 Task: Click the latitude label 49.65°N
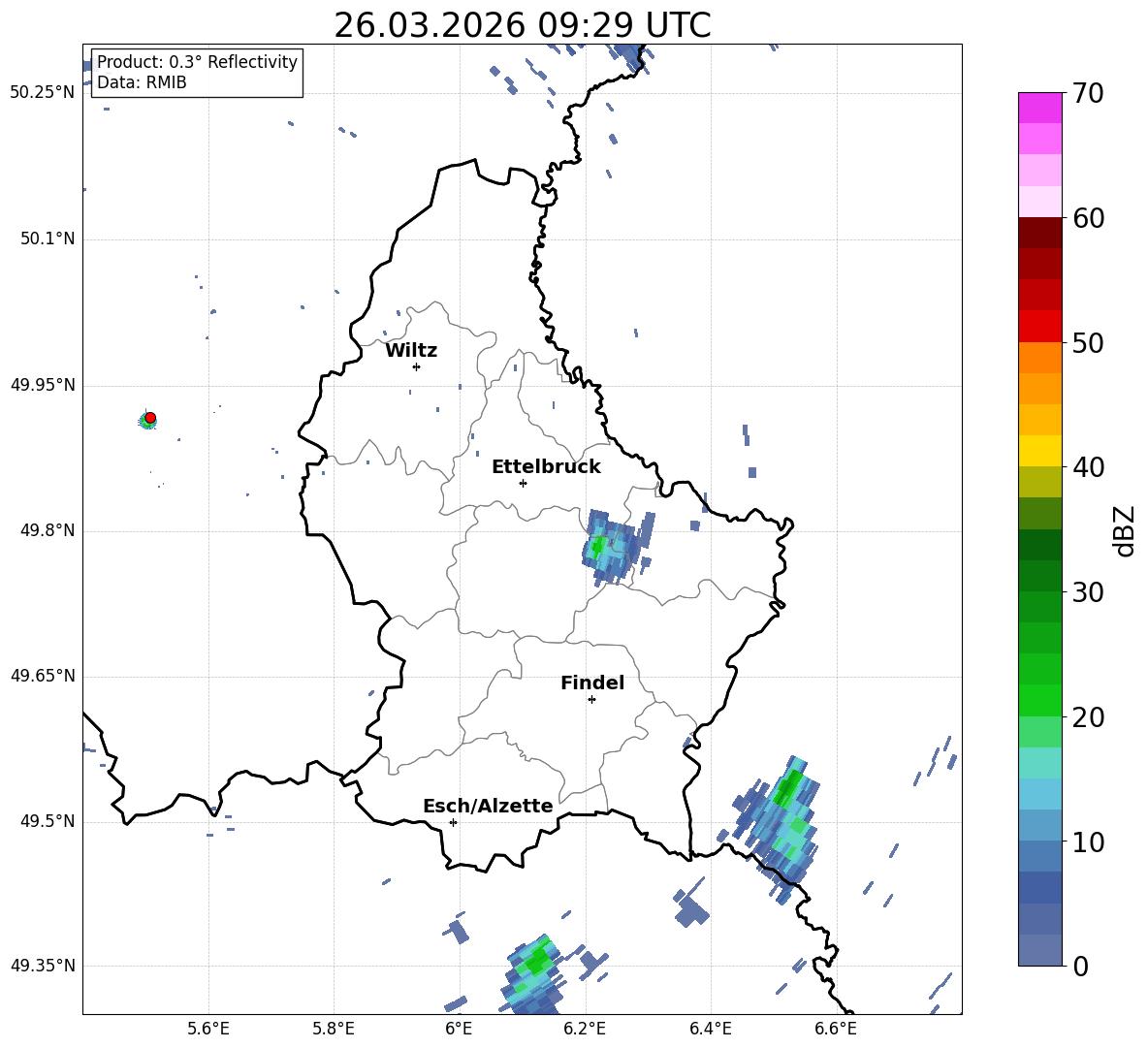[x=43, y=676]
